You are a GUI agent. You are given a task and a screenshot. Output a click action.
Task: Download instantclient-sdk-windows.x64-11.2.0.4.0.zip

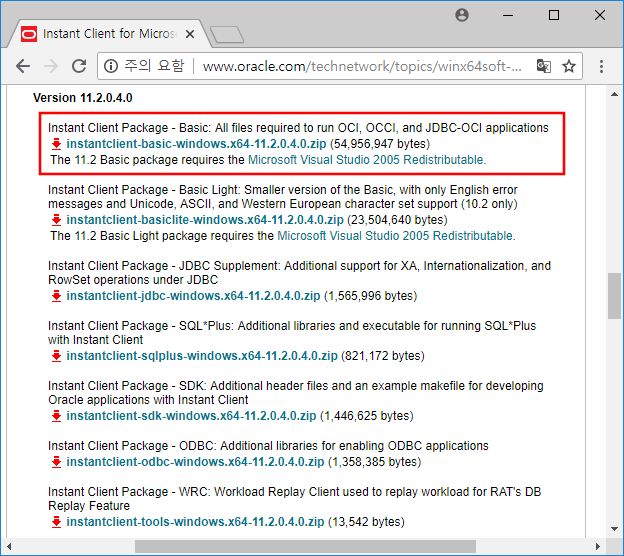tap(191, 416)
